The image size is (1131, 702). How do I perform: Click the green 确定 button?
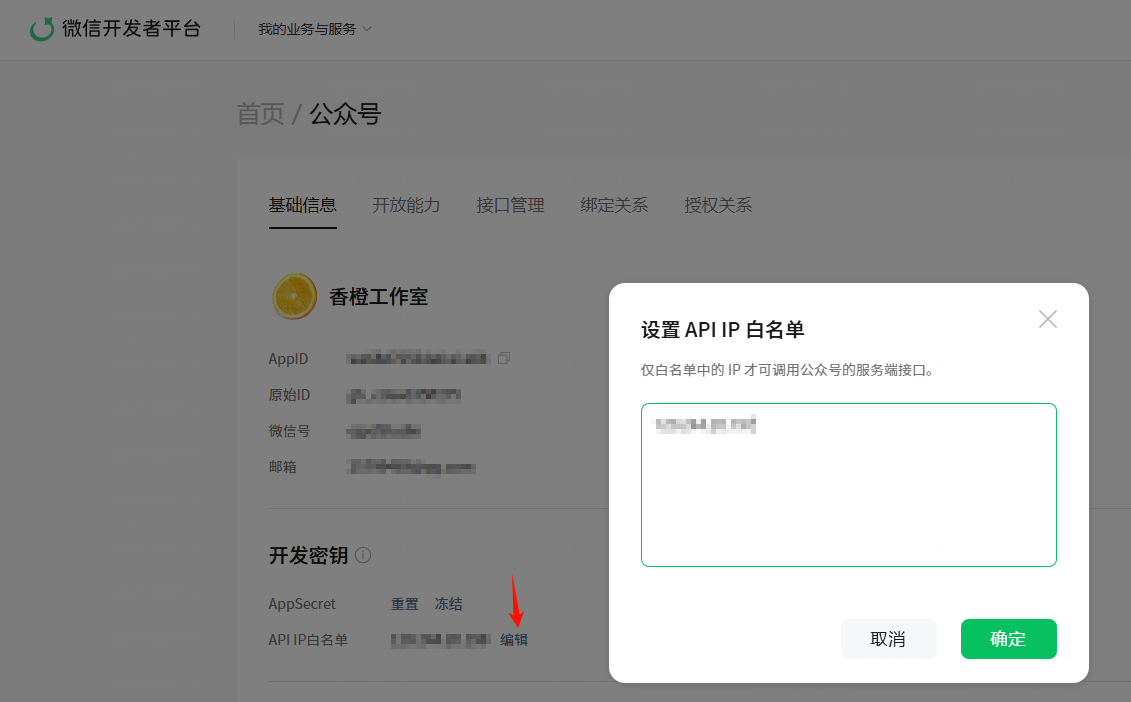(1008, 639)
